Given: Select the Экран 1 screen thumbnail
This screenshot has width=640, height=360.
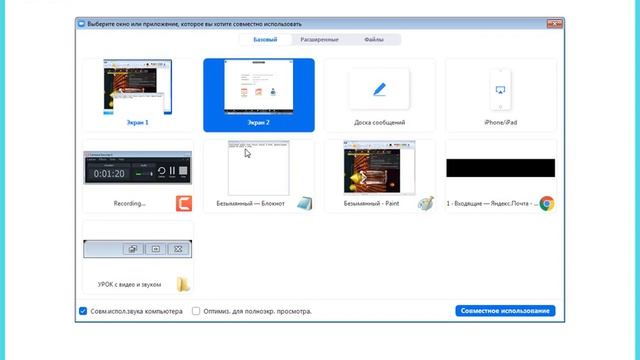Looking at the screenshot, I should [138, 87].
